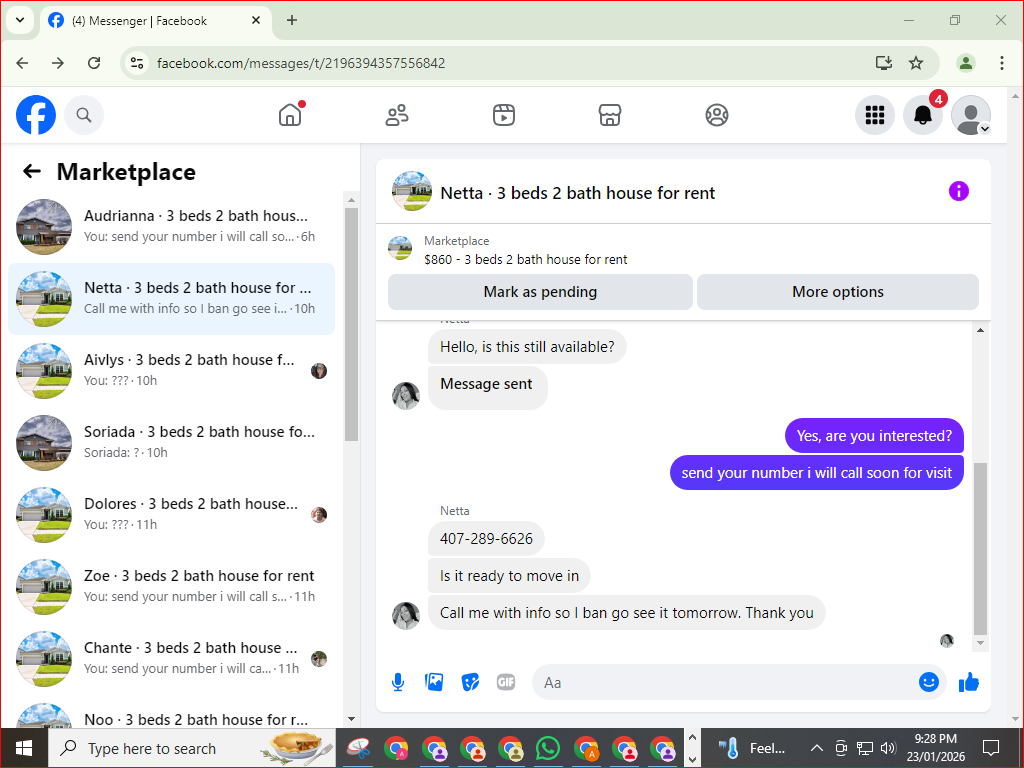
Task: Click 'send your number i will call' bubble
Action: click(816, 473)
